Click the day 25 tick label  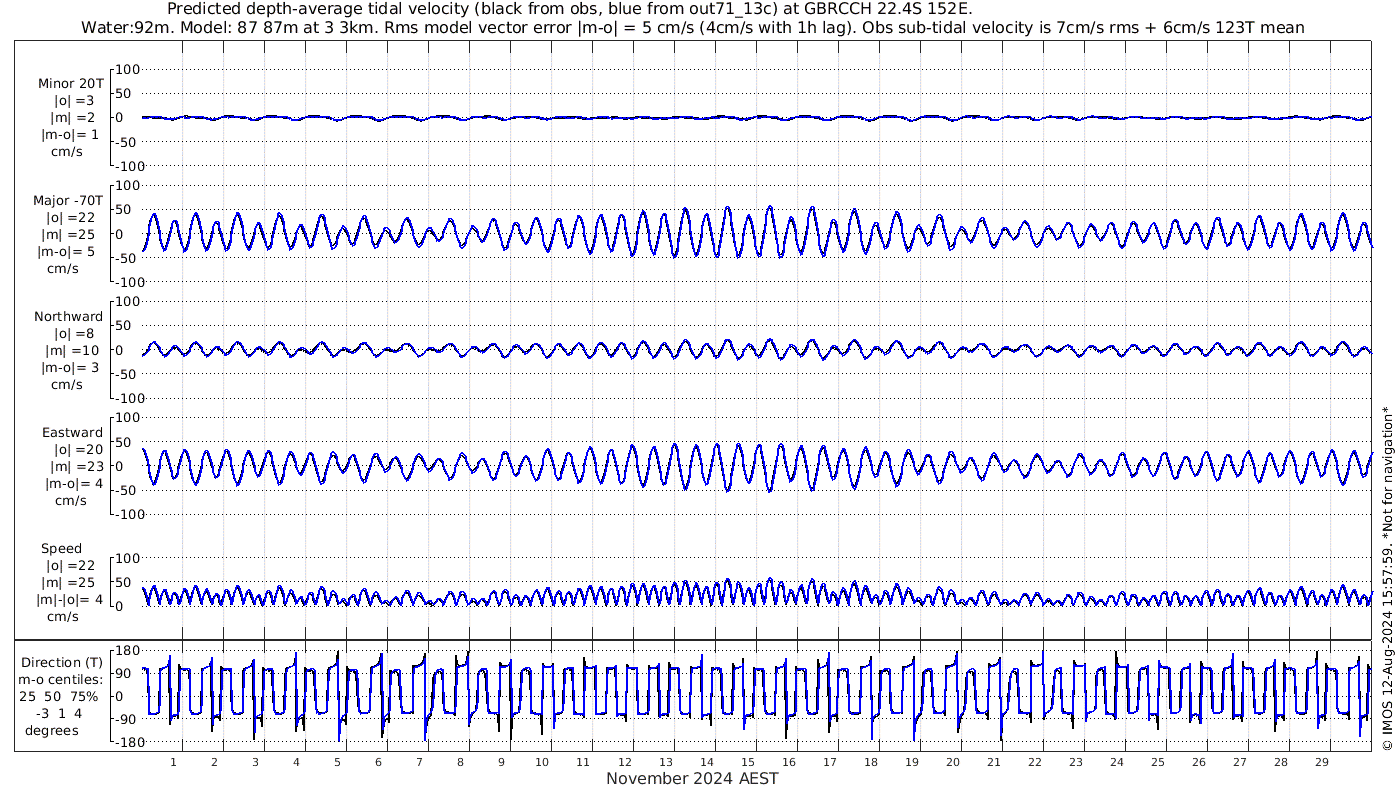1157,762
